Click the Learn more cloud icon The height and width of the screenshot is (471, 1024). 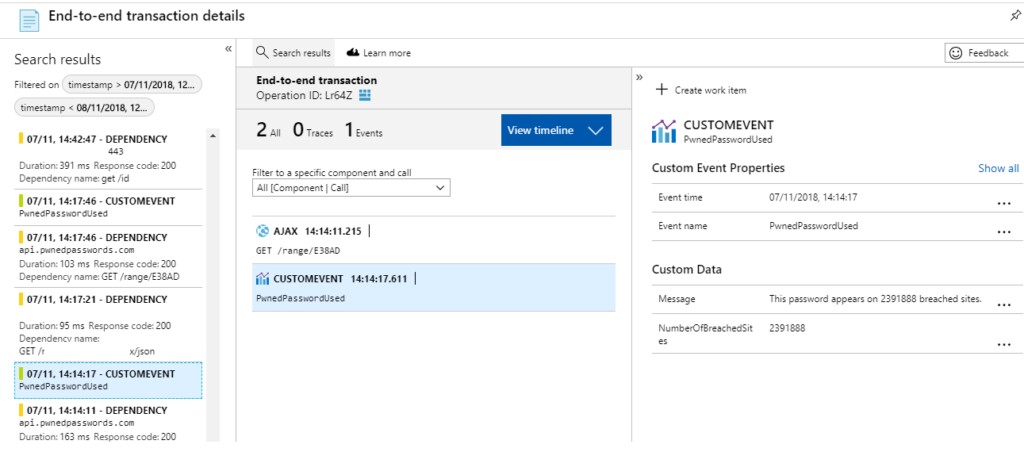pyautogui.click(x=353, y=53)
